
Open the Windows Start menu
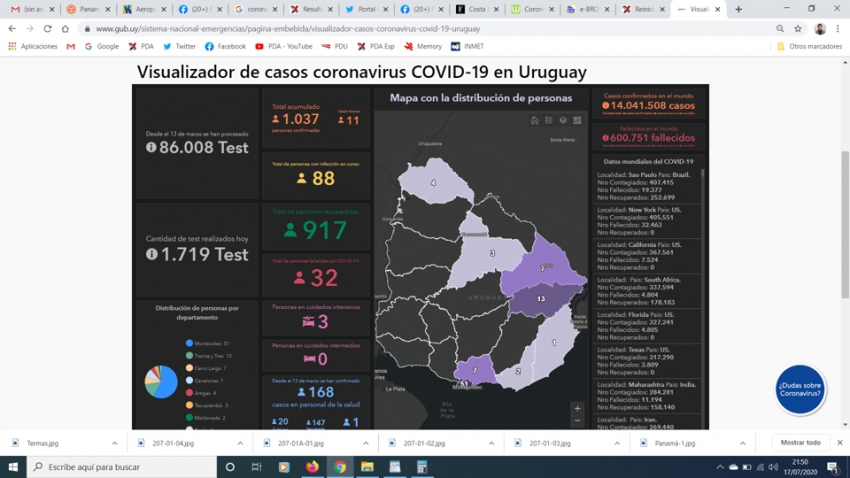pyautogui.click(x=13, y=467)
